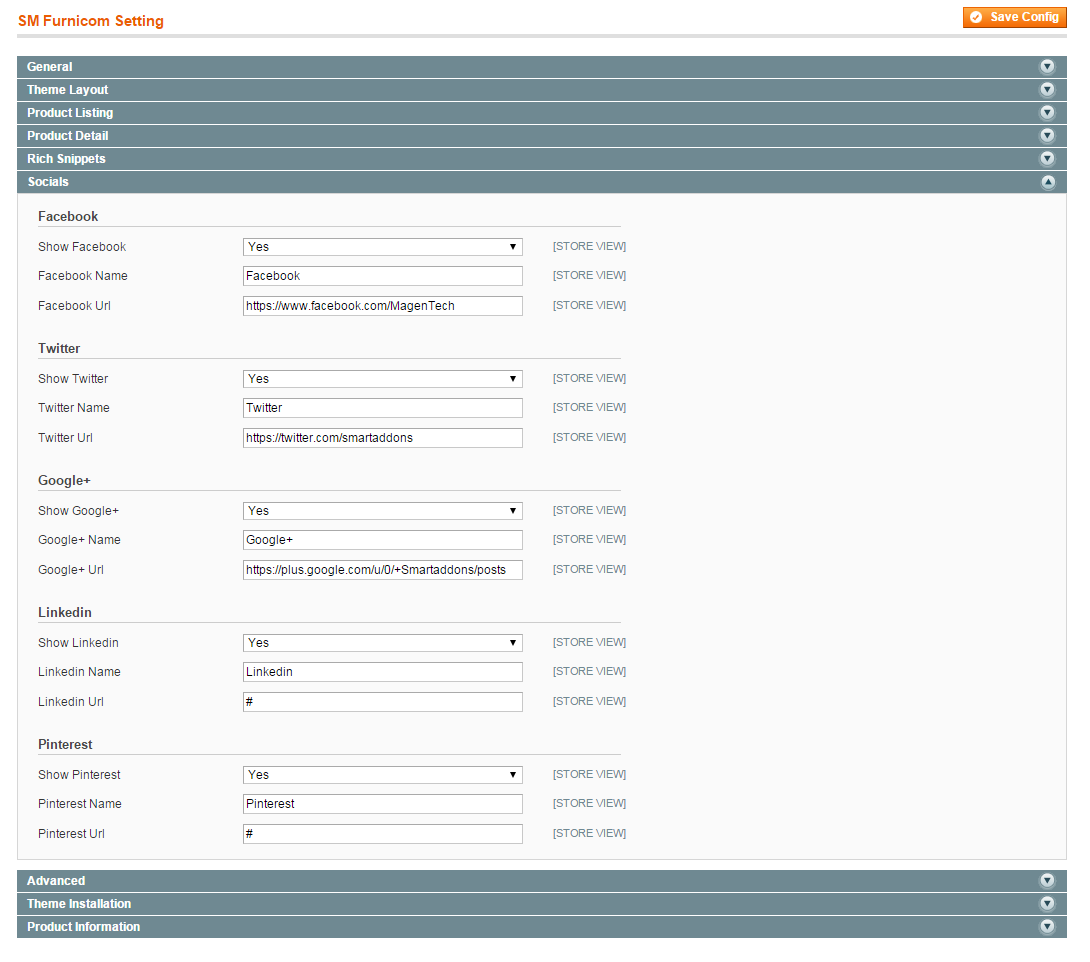Click SM Furnicom Setting page title
Image resolution: width=1090 pixels, height=962 pixels.
coord(91,21)
